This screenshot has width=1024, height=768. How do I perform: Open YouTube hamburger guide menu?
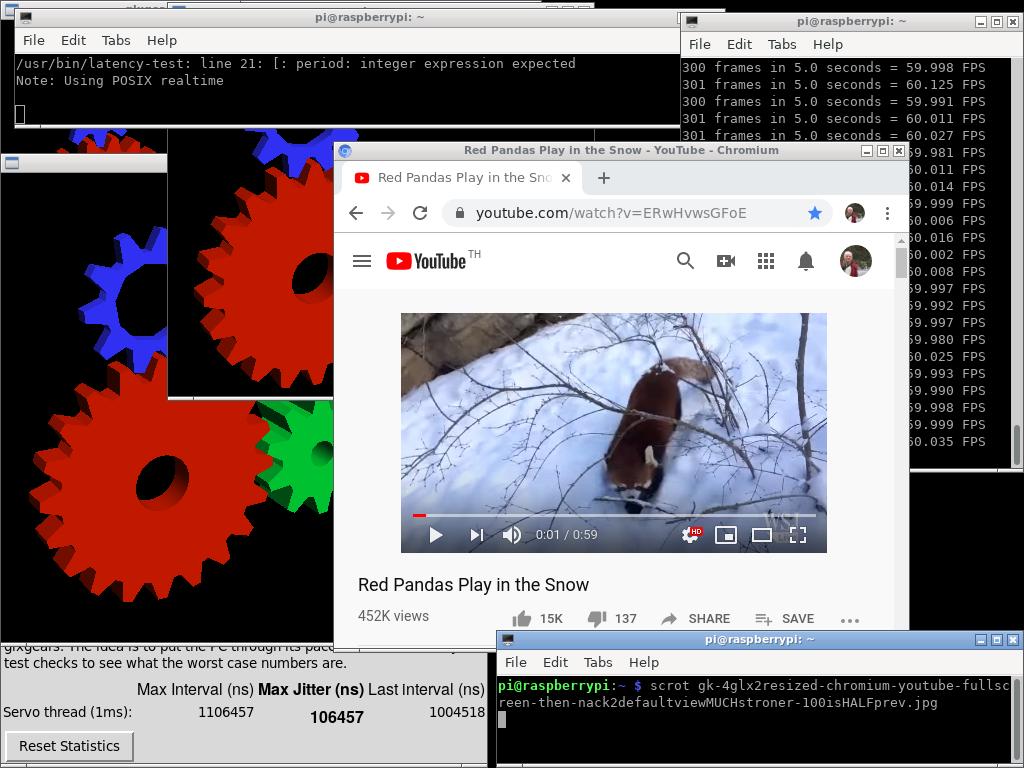pos(362,261)
